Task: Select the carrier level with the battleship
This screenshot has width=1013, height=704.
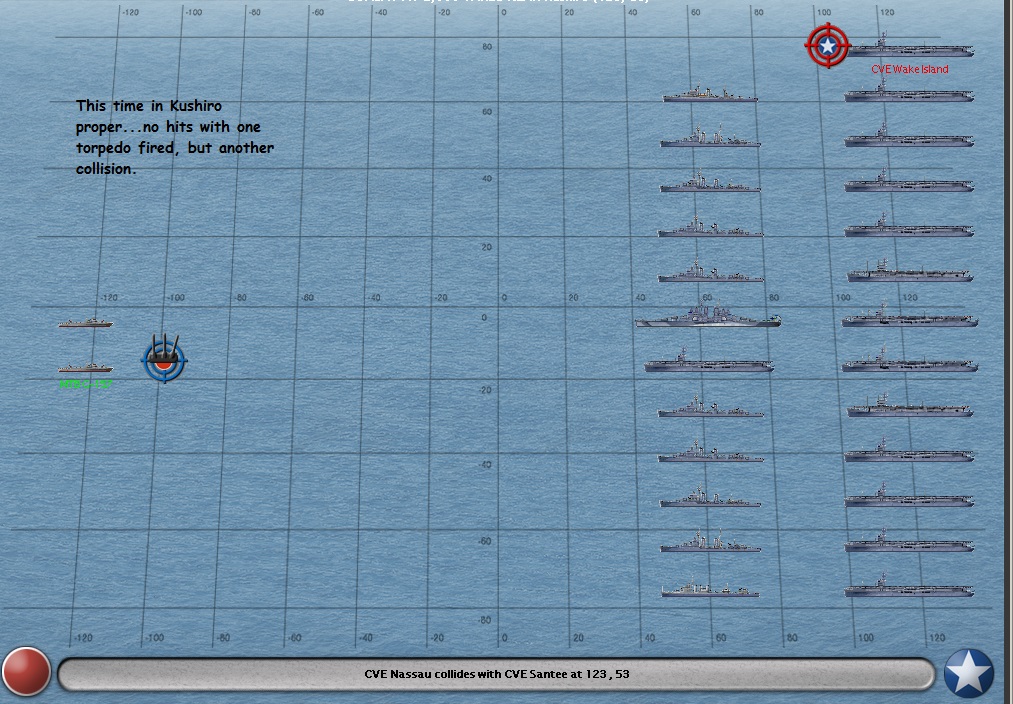Action: pos(910,316)
